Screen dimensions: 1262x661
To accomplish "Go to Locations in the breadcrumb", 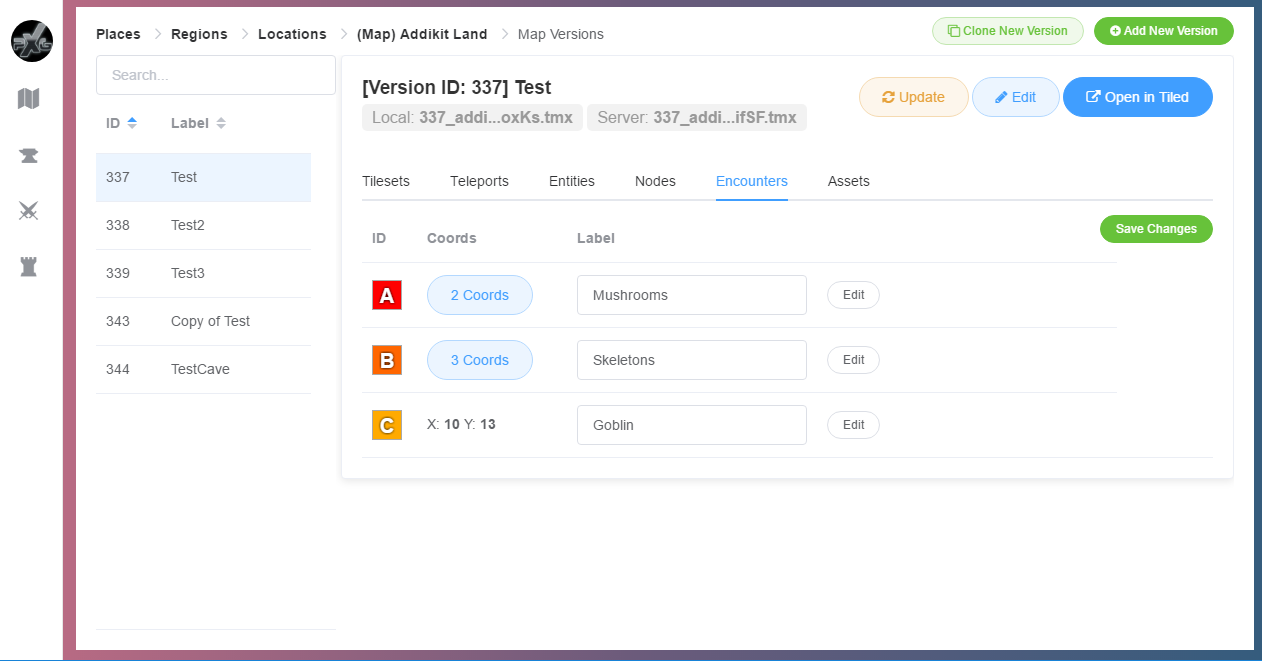I will point(292,34).
